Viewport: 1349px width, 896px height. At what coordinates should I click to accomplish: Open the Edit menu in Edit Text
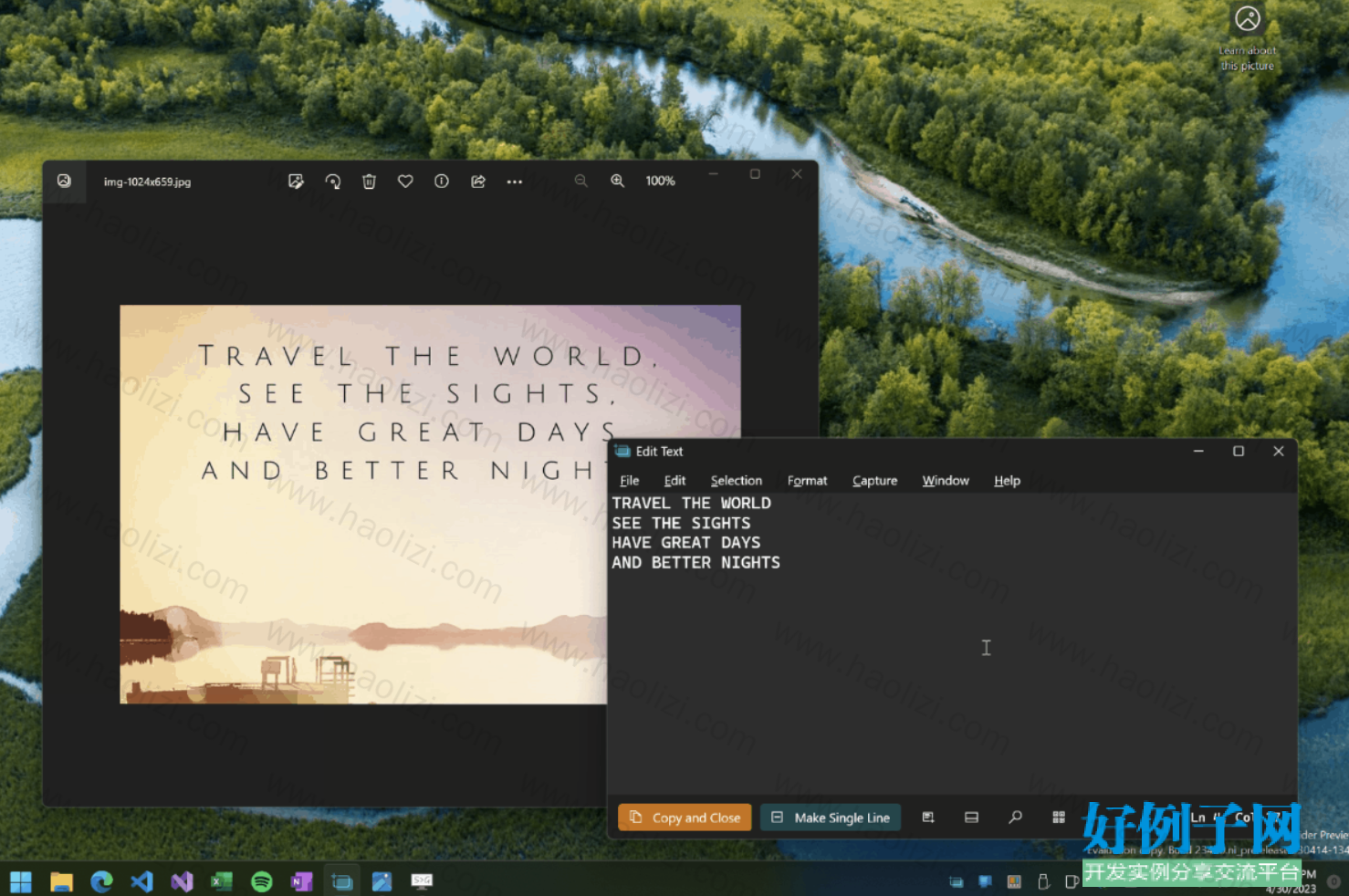coord(674,480)
